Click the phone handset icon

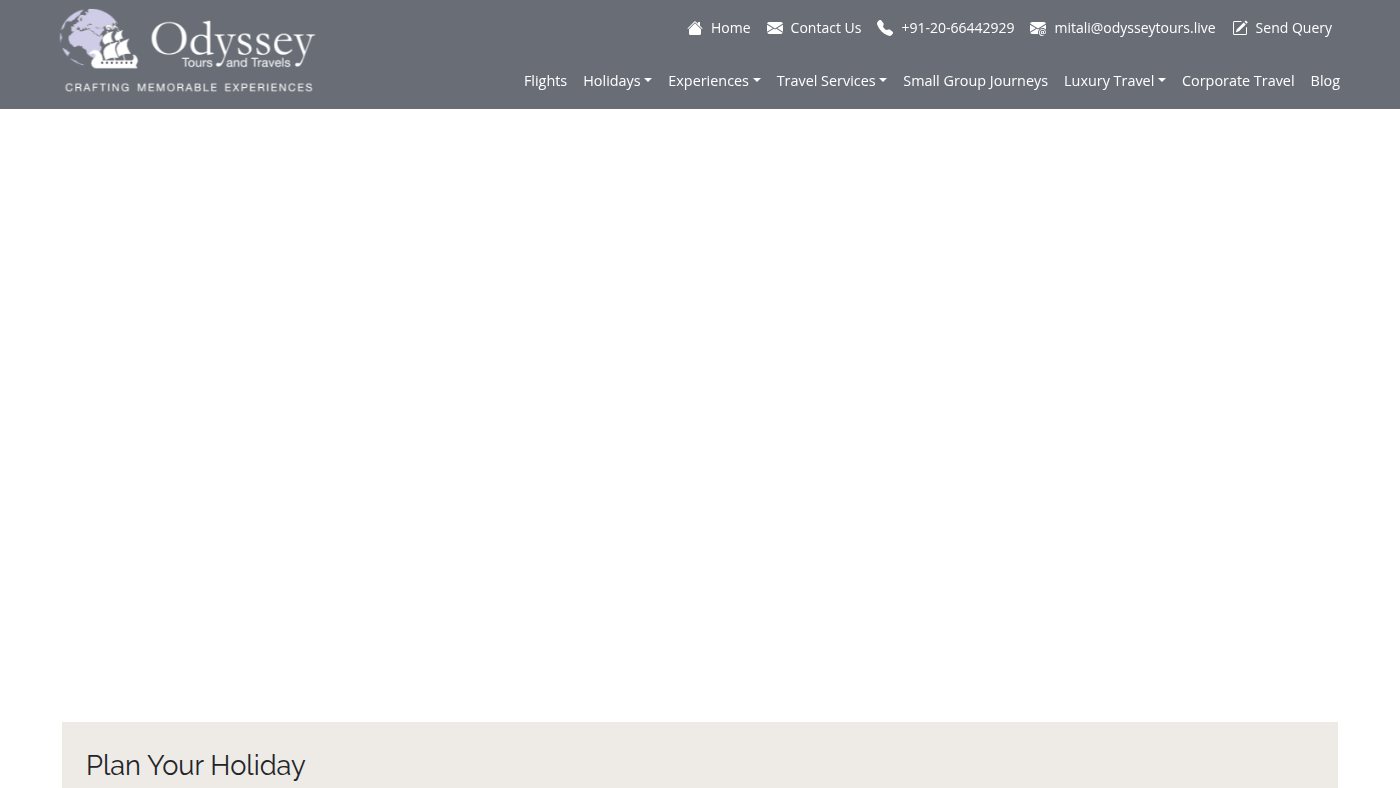(x=885, y=28)
